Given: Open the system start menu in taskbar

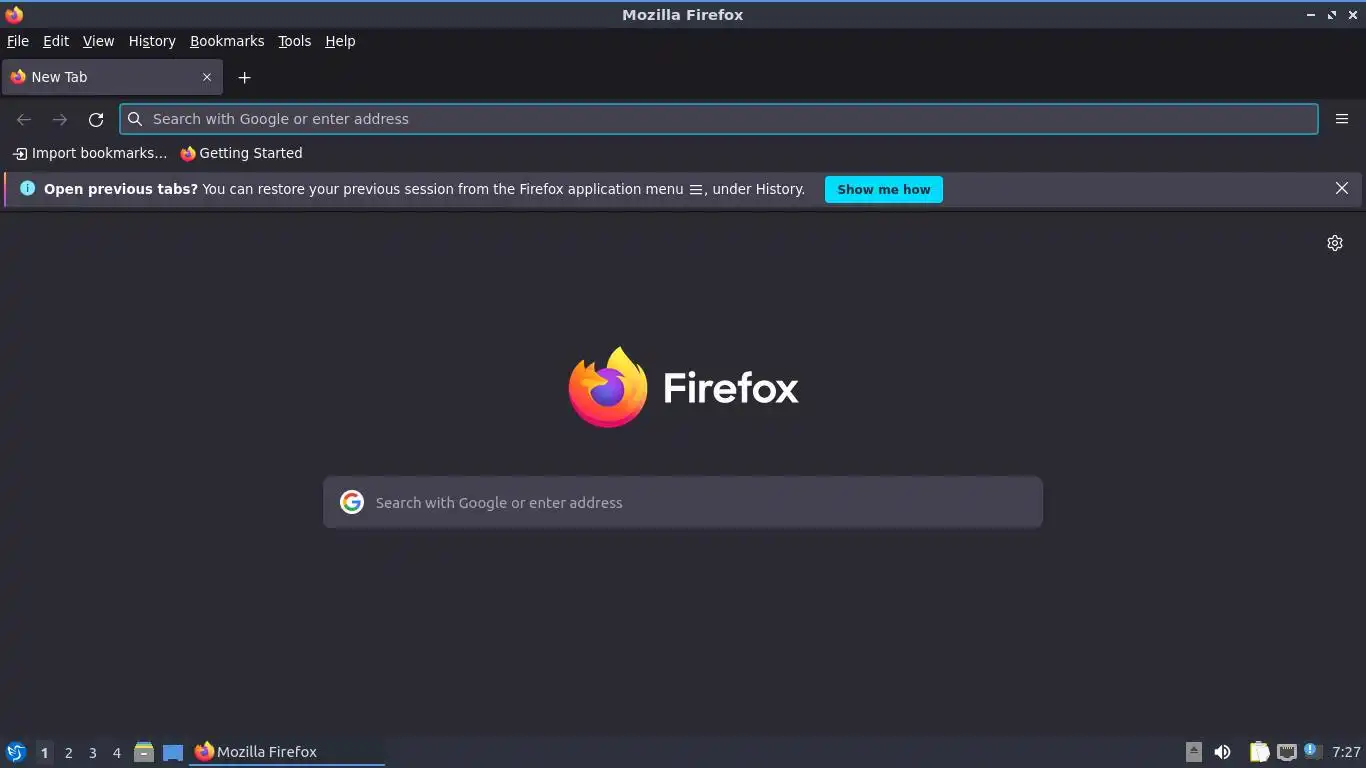Looking at the screenshot, I should pyautogui.click(x=16, y=752).
